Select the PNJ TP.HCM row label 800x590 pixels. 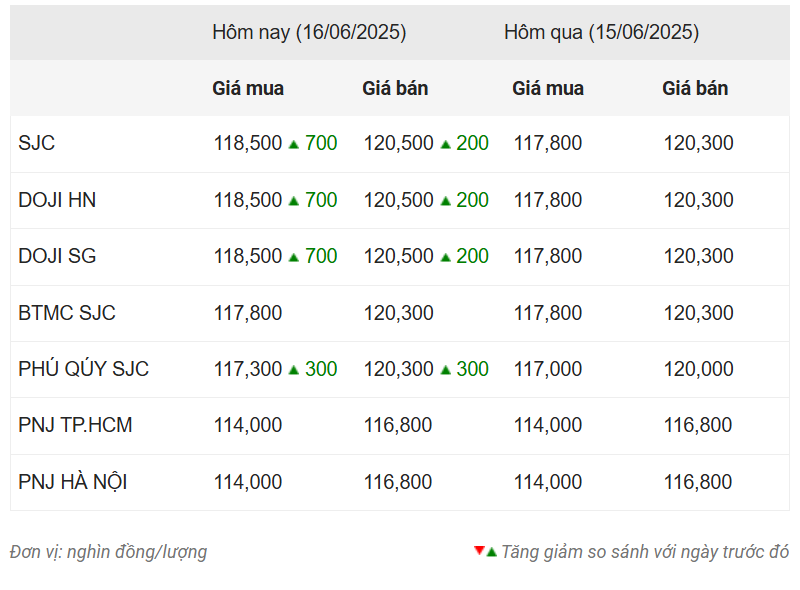point(75,425)
